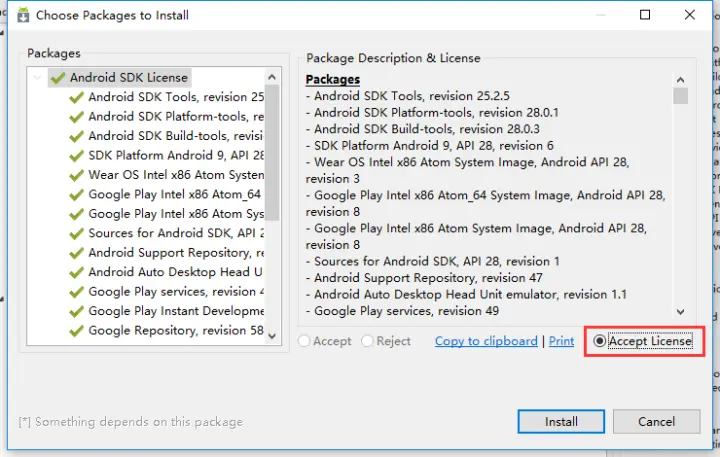Select Google Play services package entry
Image resolution: width=720 pixels, height=457 pixels.
(x=172, y=292)
